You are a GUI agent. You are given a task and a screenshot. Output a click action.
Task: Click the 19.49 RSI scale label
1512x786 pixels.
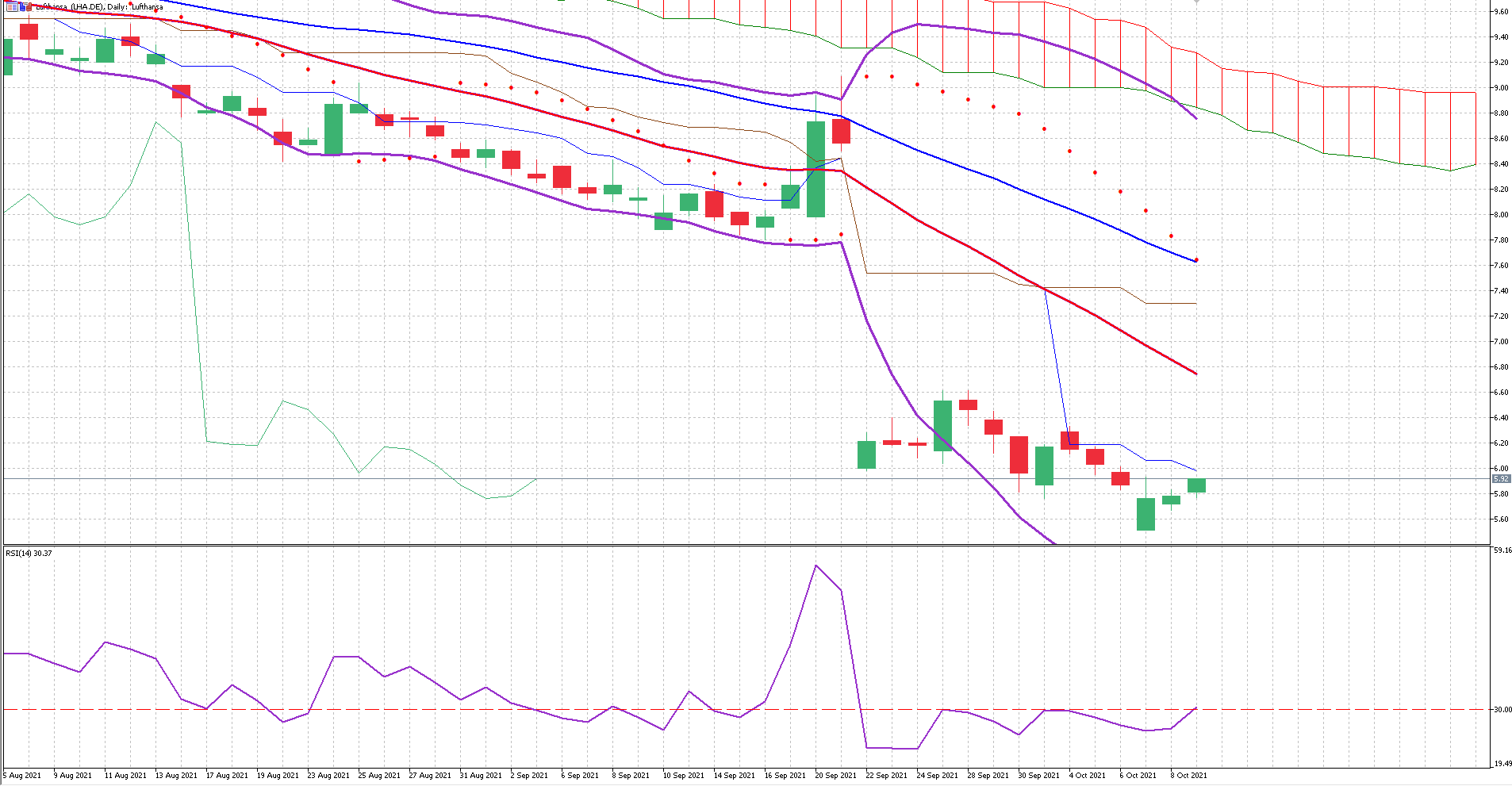(x=1502, y=764)
